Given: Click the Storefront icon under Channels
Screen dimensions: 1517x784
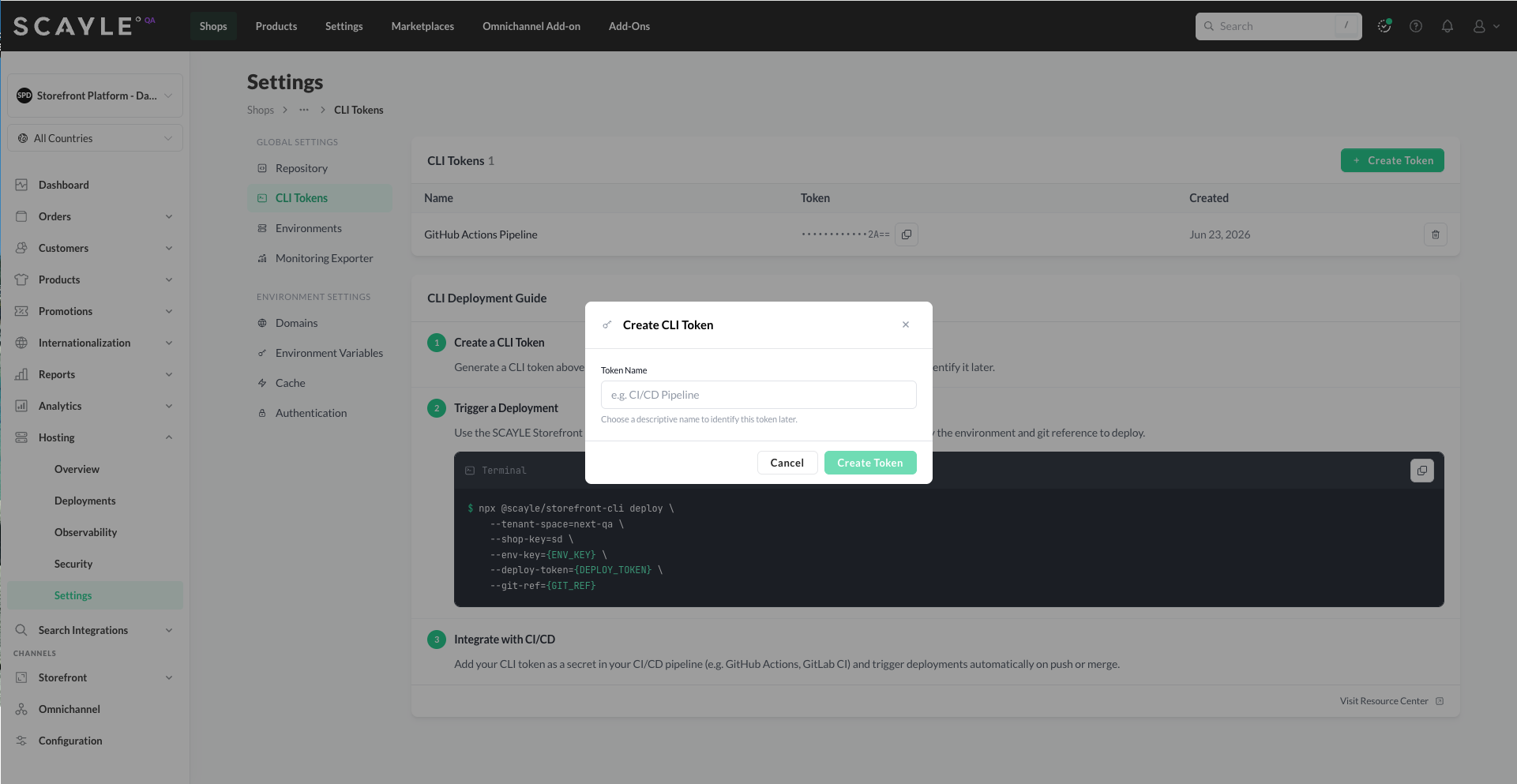Looking at the screenshot, I should click(21, 677).
